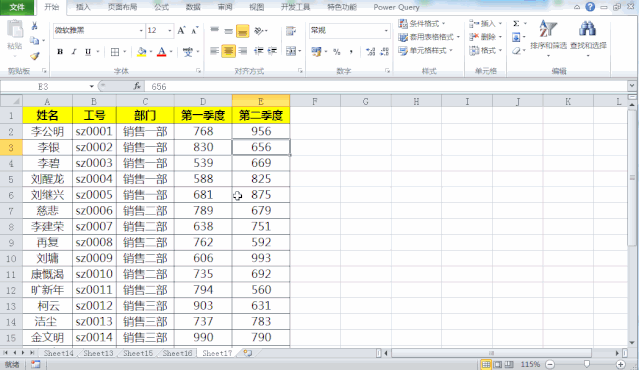Click the Wrap Text icon
Screen dimensions: 639x370
click(291, 31)
